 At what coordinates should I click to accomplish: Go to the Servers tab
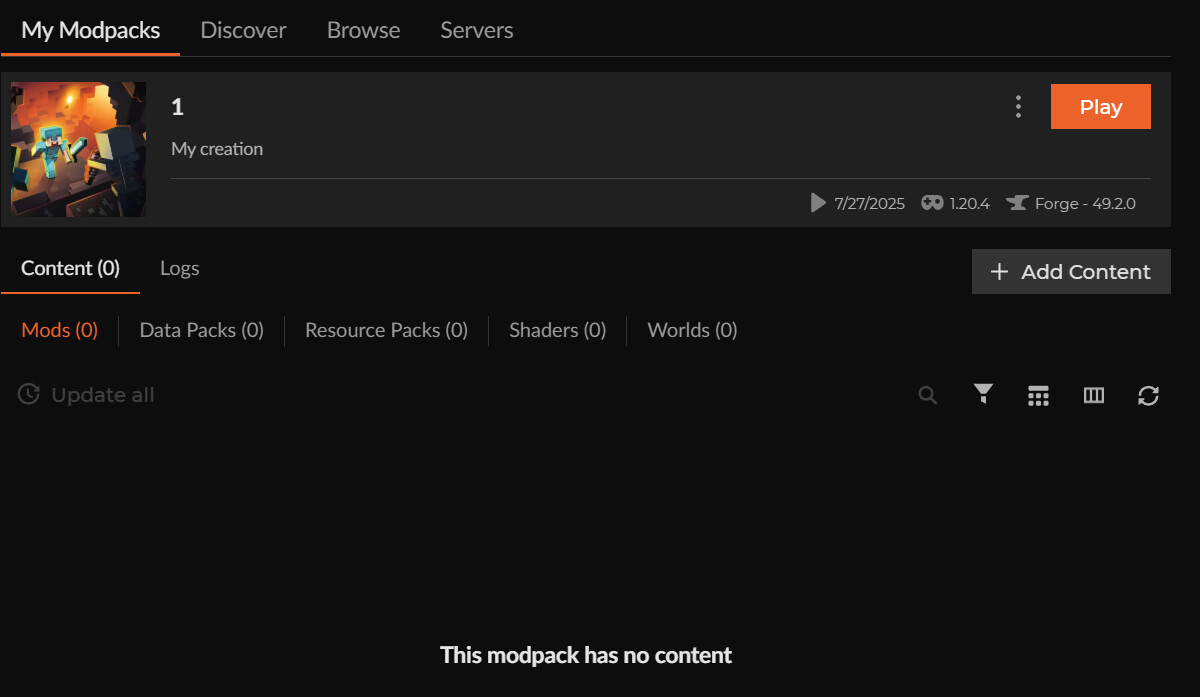(477, 30)
